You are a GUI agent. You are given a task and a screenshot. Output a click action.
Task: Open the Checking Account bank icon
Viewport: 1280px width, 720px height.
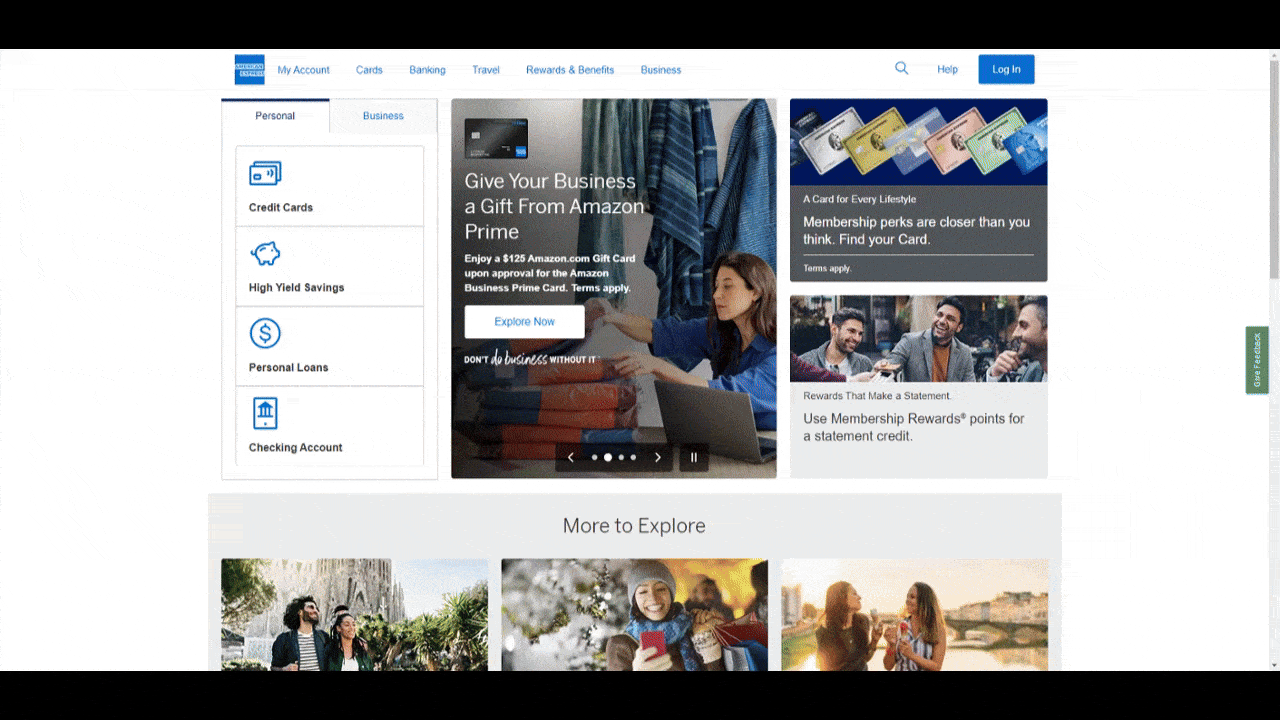(265, 413)
